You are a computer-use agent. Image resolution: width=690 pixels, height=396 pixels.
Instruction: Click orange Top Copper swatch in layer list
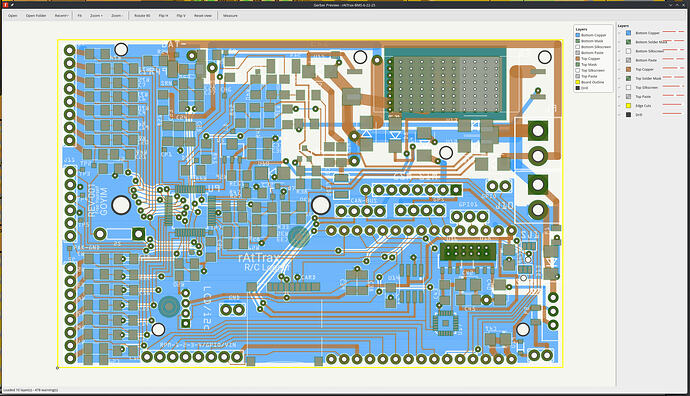(x=628, y=69)
